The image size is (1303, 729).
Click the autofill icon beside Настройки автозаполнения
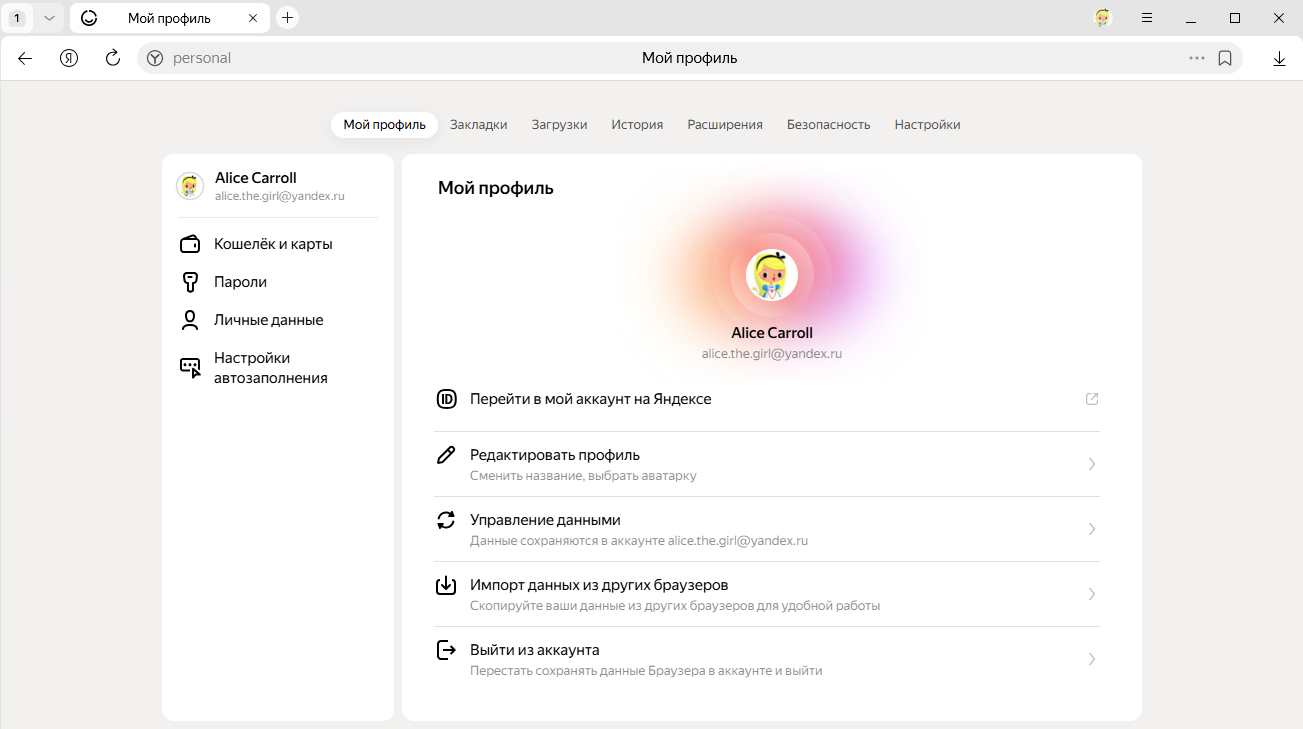(190, 368)
